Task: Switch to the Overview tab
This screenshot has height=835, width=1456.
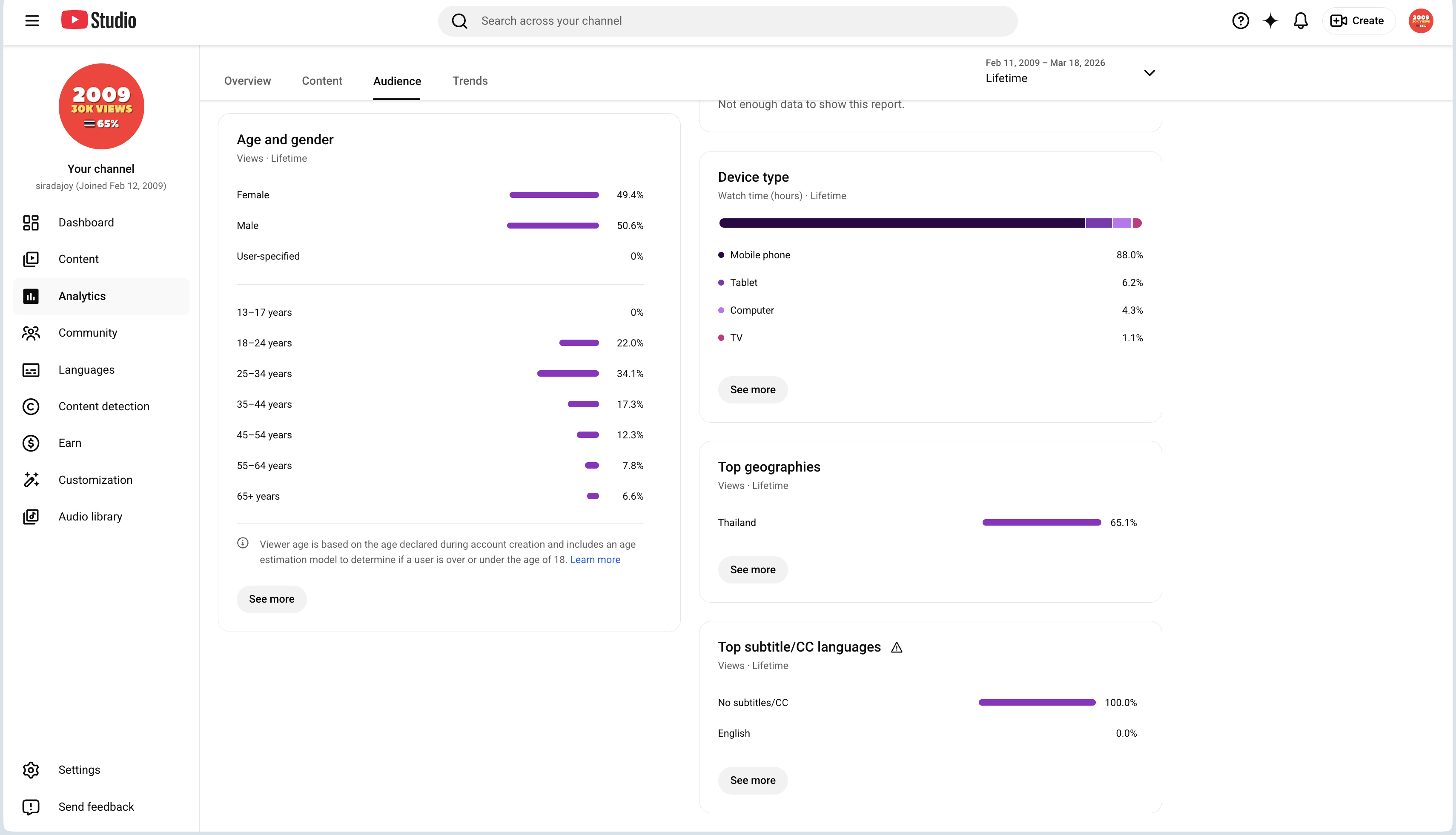Action: click(247, 81)
